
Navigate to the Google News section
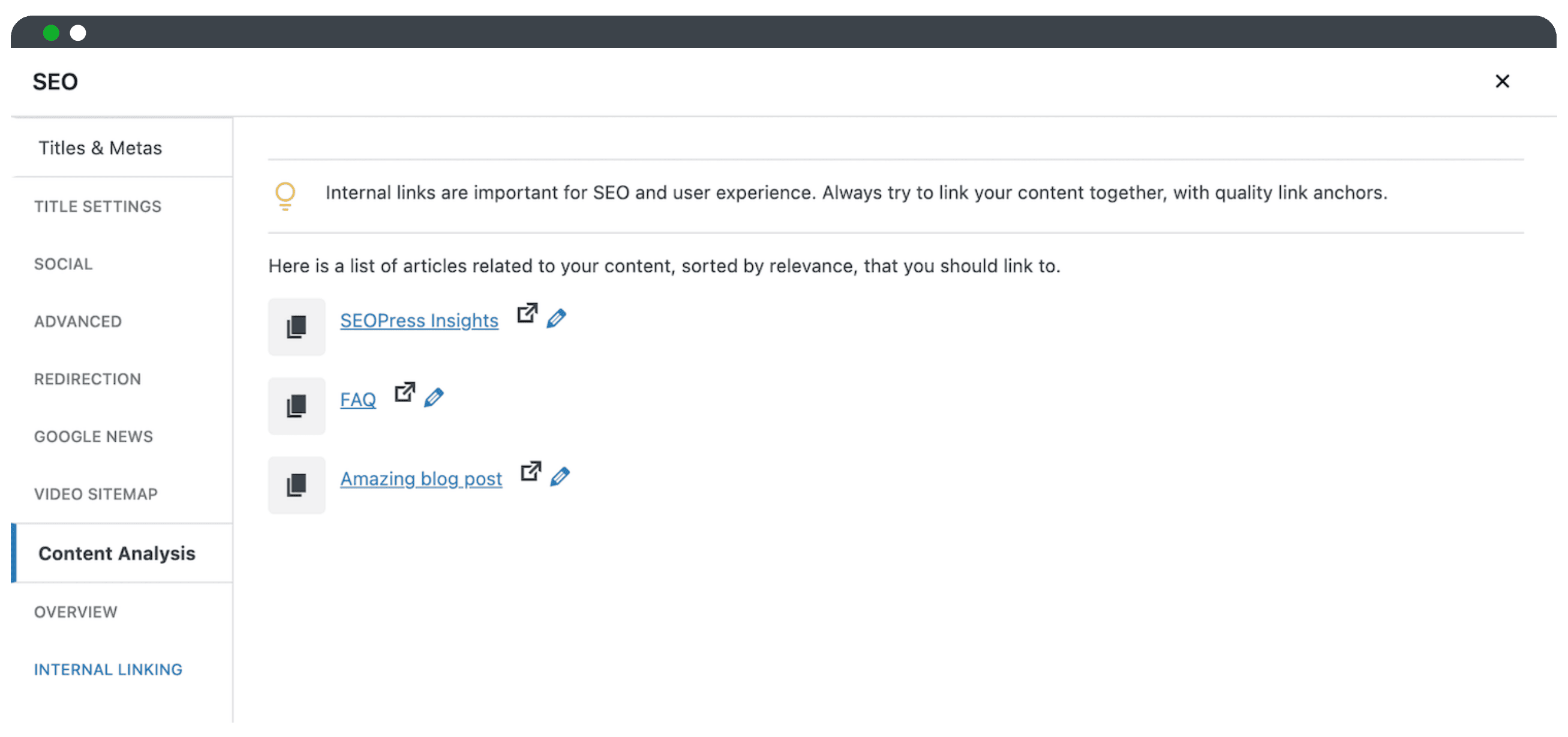pos(93,436)
